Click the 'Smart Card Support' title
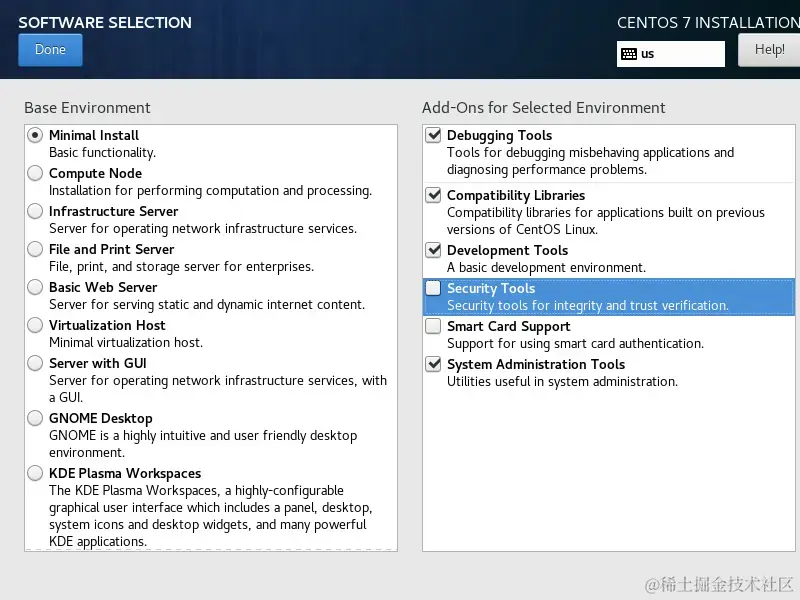The image size is (800, 600). tap(509, 327)
